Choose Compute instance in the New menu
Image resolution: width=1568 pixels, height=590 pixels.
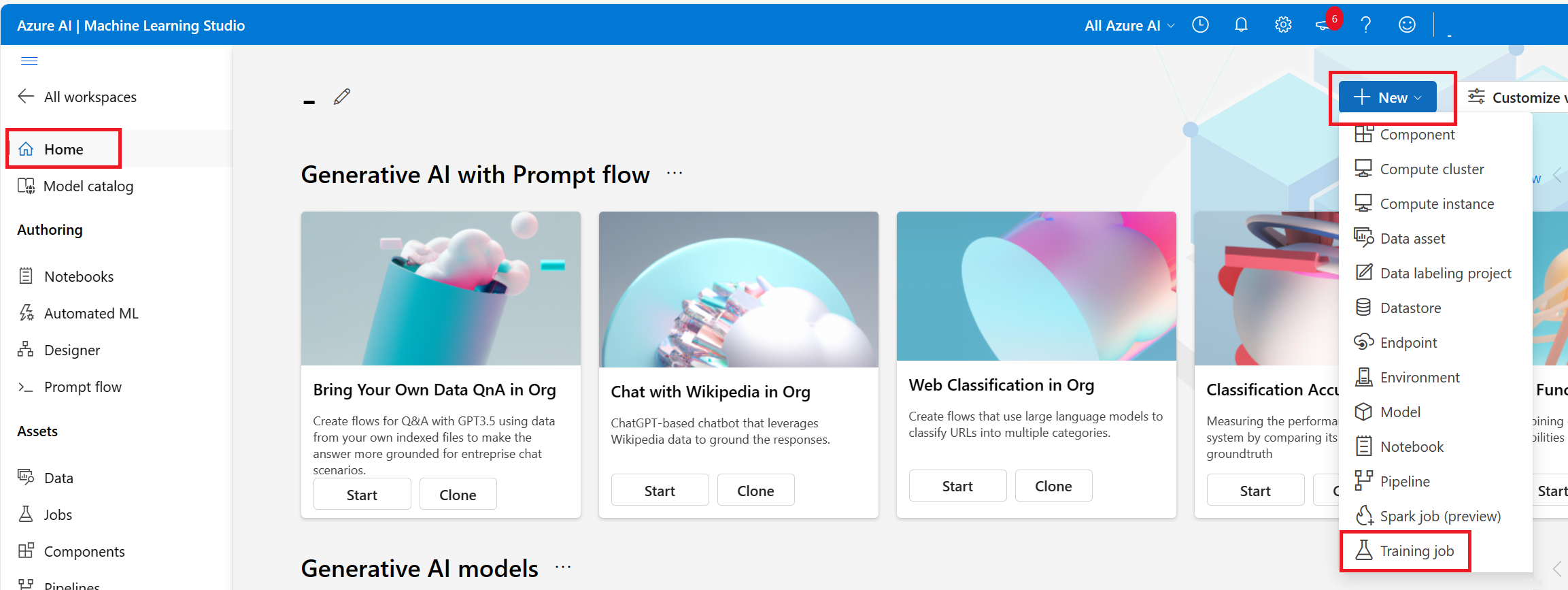pyautogui.click(x=1436, y=203)
